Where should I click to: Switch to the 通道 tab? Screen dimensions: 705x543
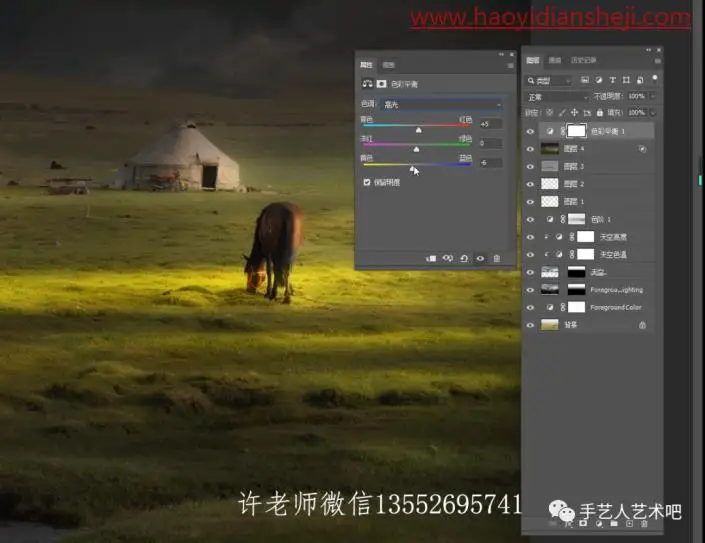click(x=555, y=60)
